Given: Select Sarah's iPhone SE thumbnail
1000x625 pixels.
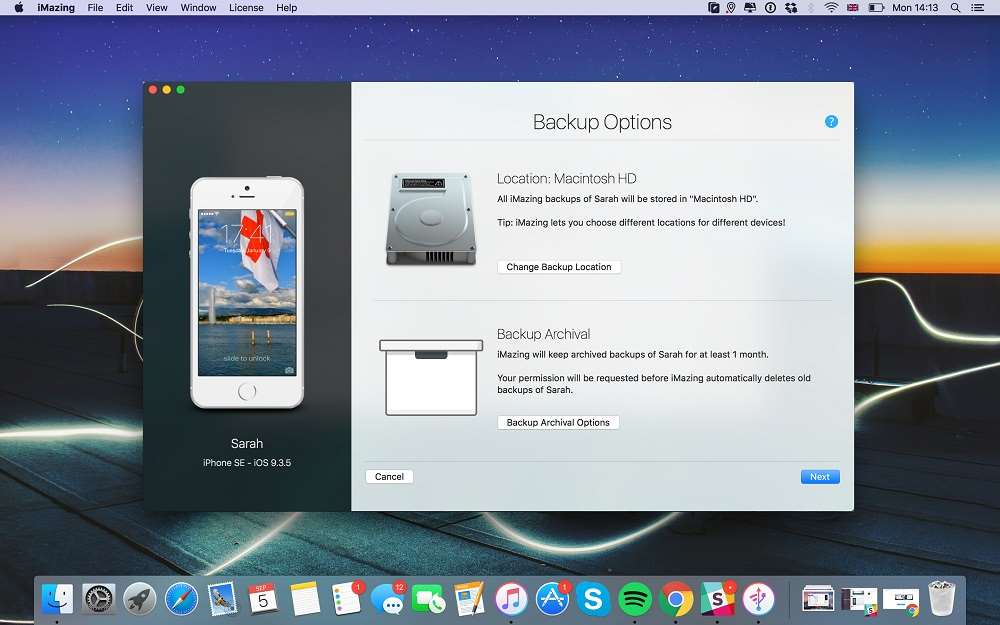Looking at the screenshot, I should click(x=247, y=300).
